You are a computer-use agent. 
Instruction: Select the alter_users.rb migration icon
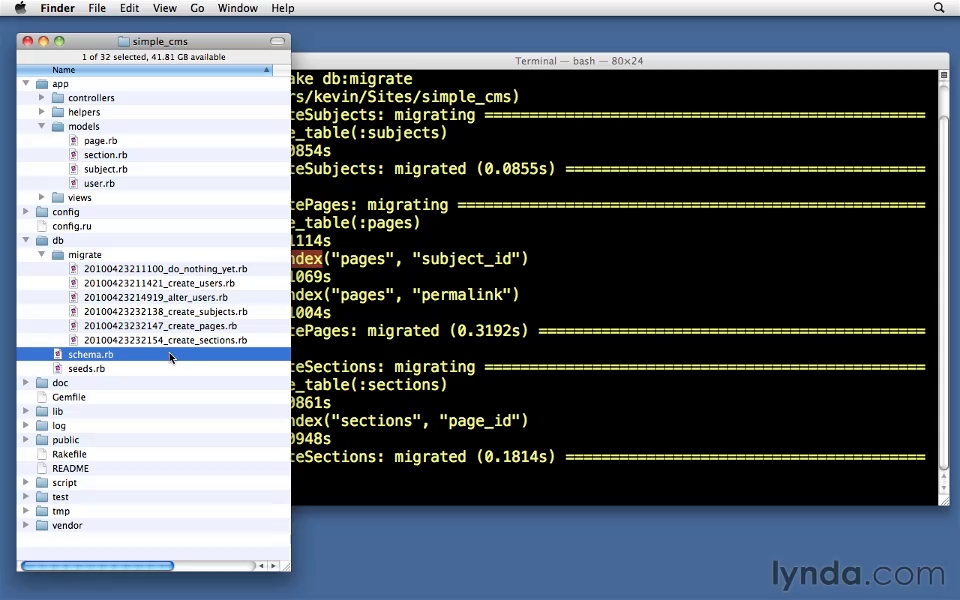point(73,297)
